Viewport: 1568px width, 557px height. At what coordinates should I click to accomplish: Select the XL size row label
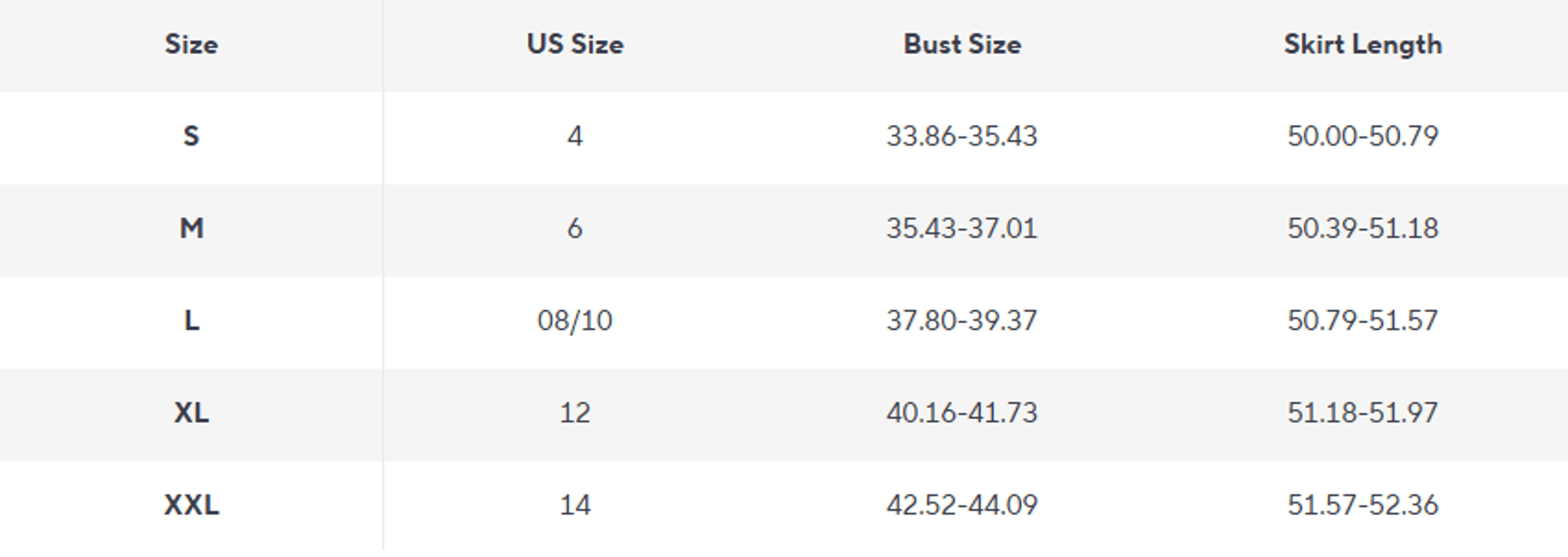[191, 413]
